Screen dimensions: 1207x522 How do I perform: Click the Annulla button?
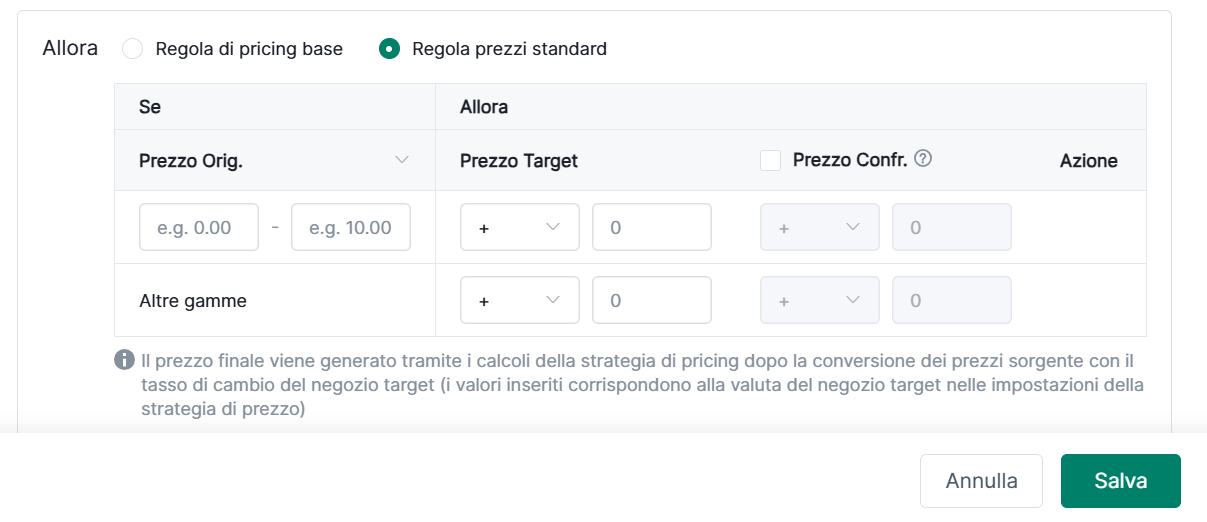(x=981, y=481)
